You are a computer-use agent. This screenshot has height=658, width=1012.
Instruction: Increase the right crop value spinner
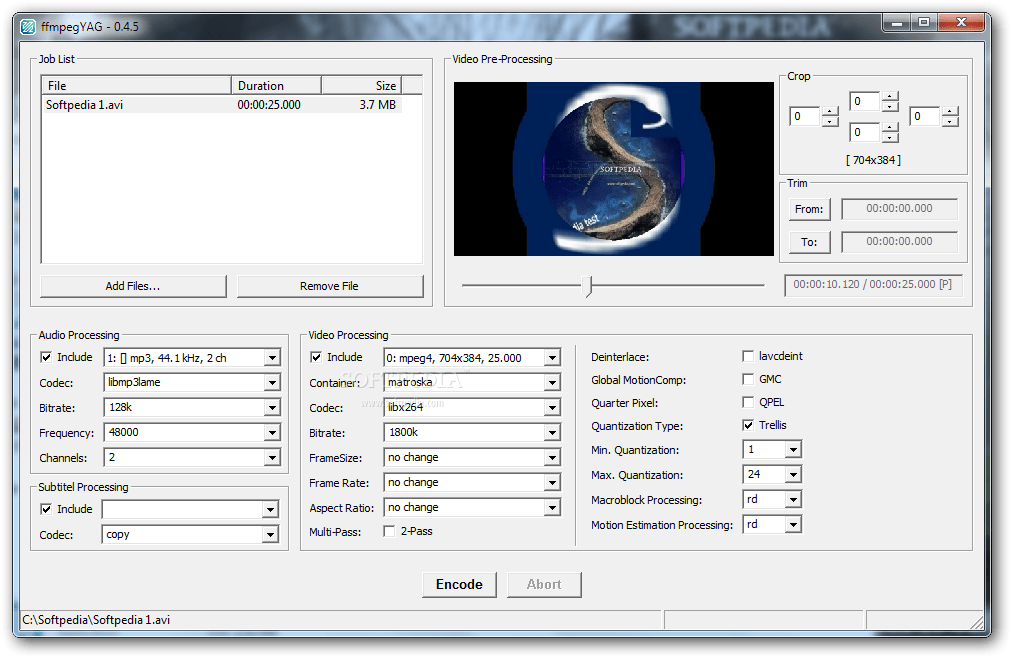click(950, 112)
